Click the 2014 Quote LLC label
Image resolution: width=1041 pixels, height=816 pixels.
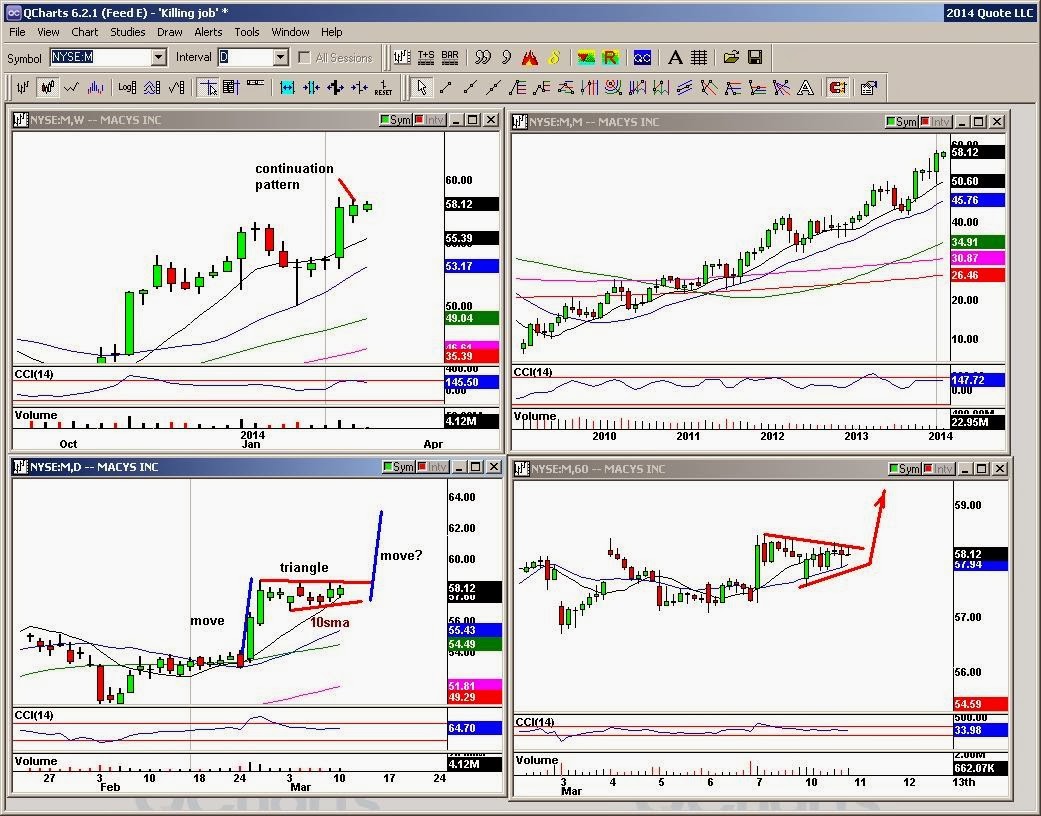pos(989,13)
